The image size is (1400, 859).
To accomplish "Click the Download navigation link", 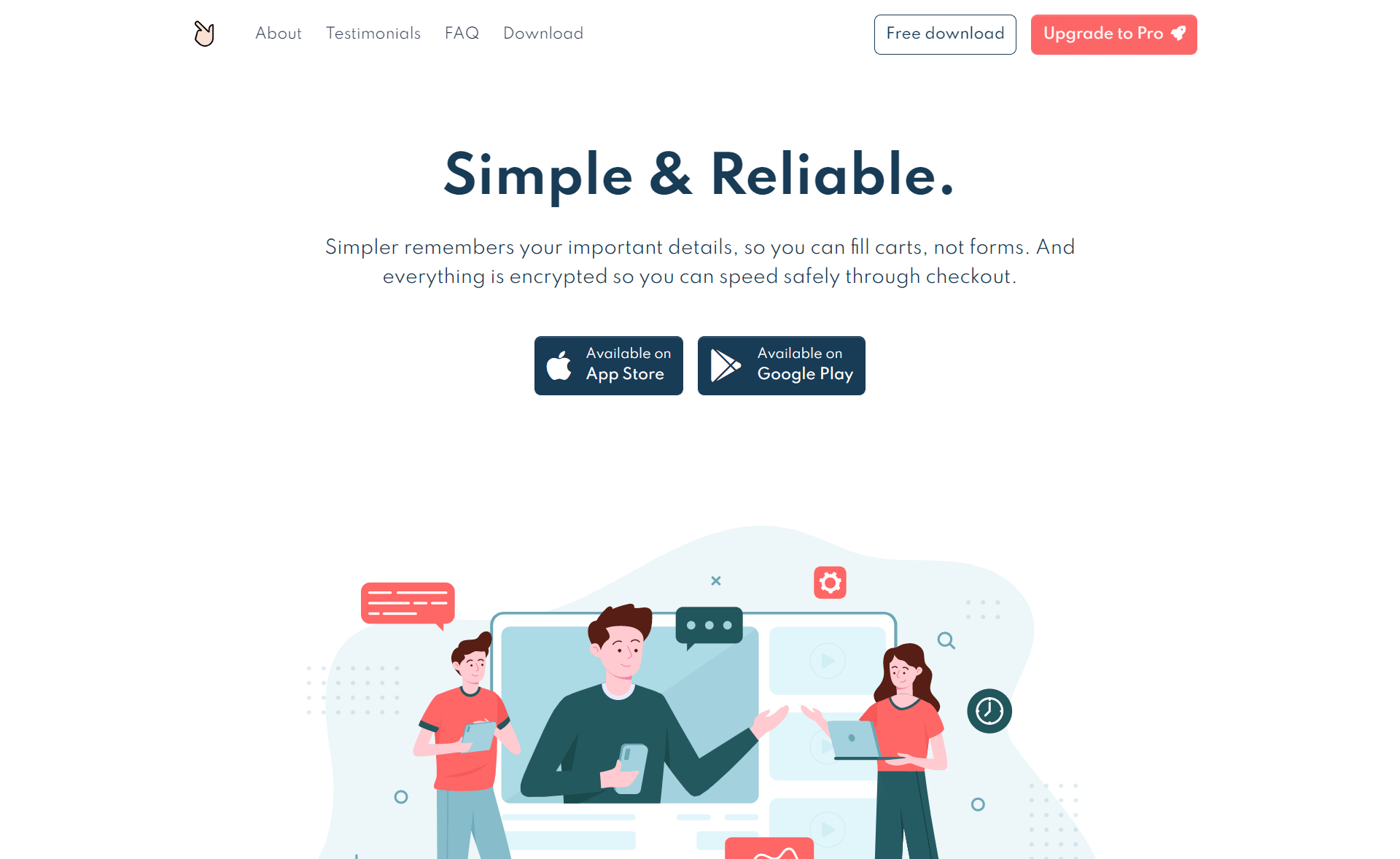I will [x=542, y=34].
